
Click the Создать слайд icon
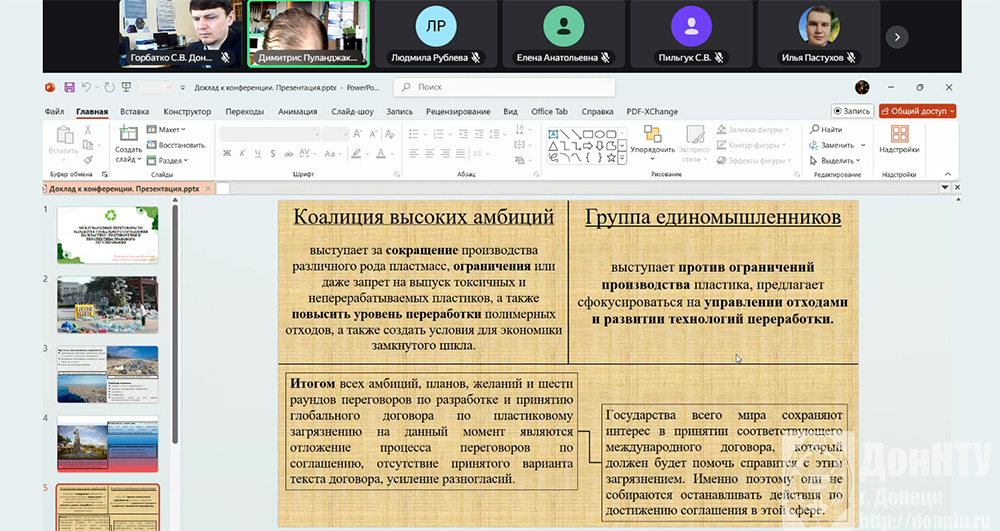click(x=129, y=135)
